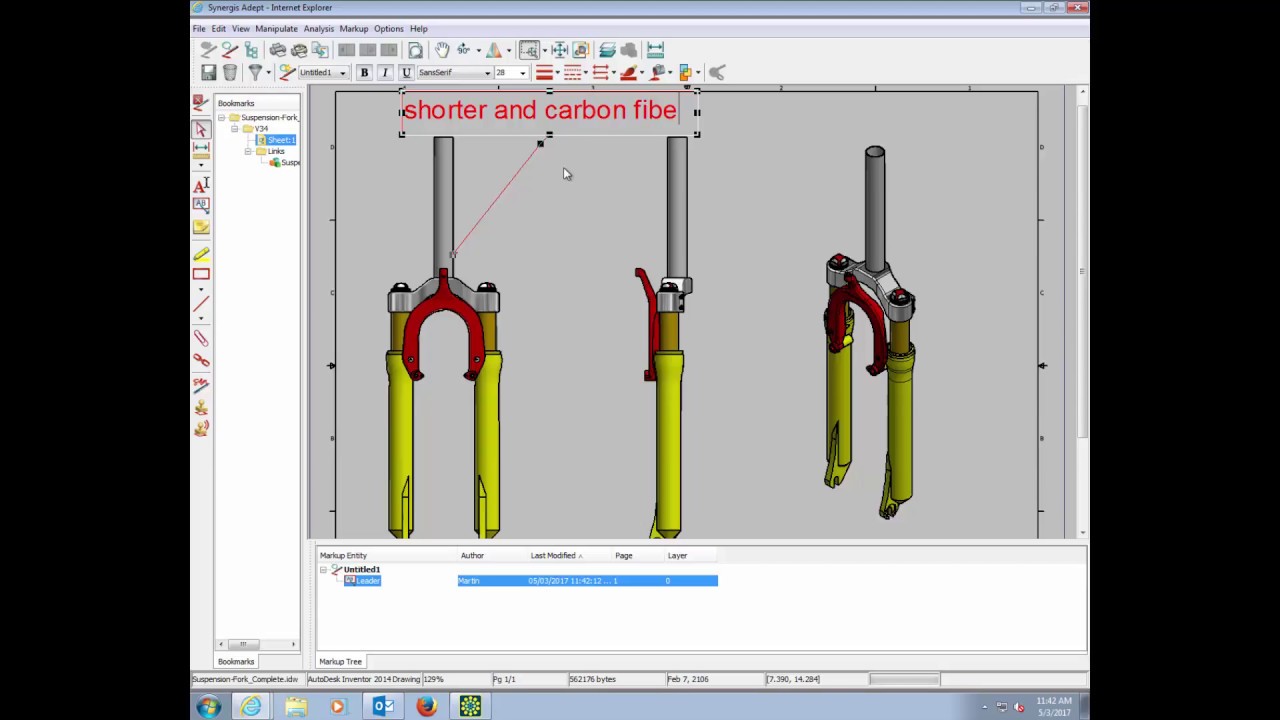
Task: Choose the Select arrow tool
Action: click(x=201, y=130)
